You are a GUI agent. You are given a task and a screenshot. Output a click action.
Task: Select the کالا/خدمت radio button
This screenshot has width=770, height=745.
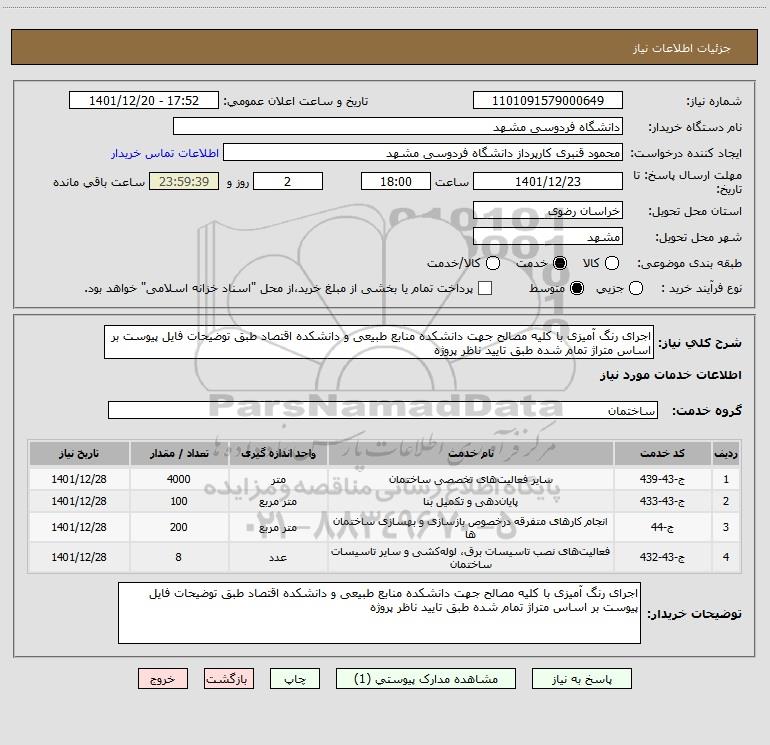click(x=493, y=263)
